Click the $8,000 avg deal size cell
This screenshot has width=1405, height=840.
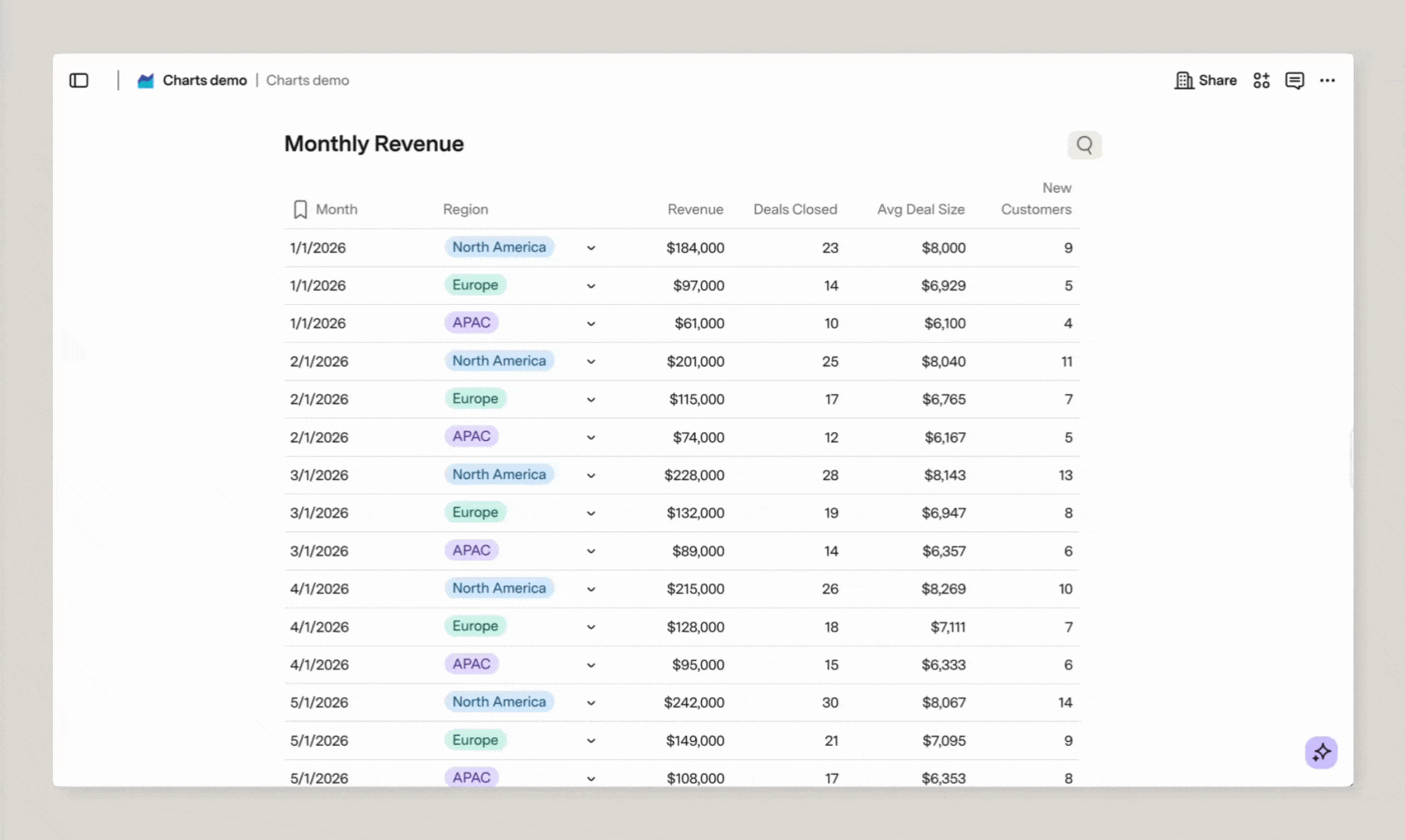tap(944, 248)
